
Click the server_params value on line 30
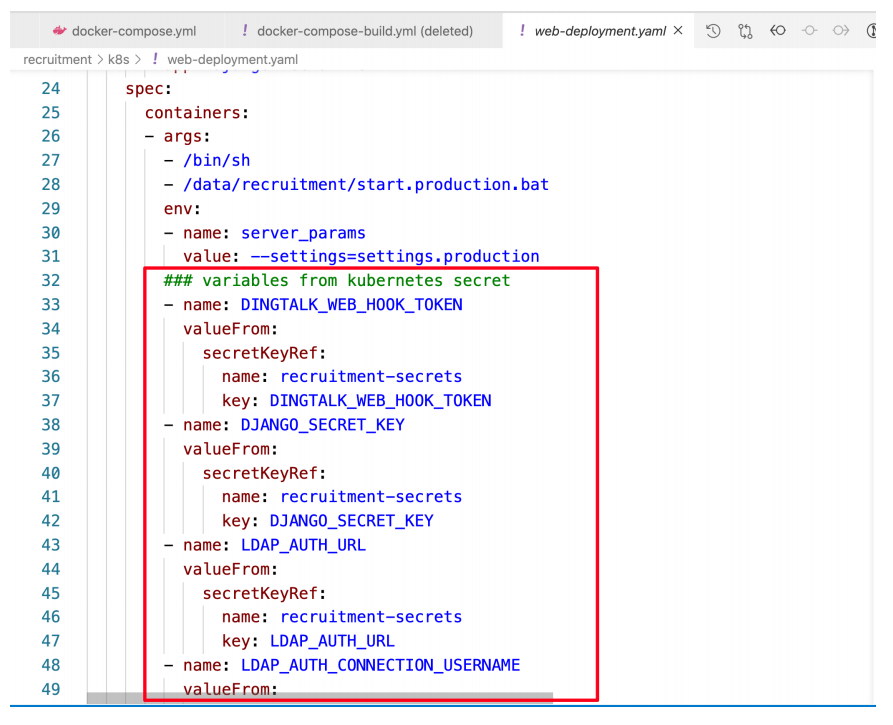coord(303,232)
